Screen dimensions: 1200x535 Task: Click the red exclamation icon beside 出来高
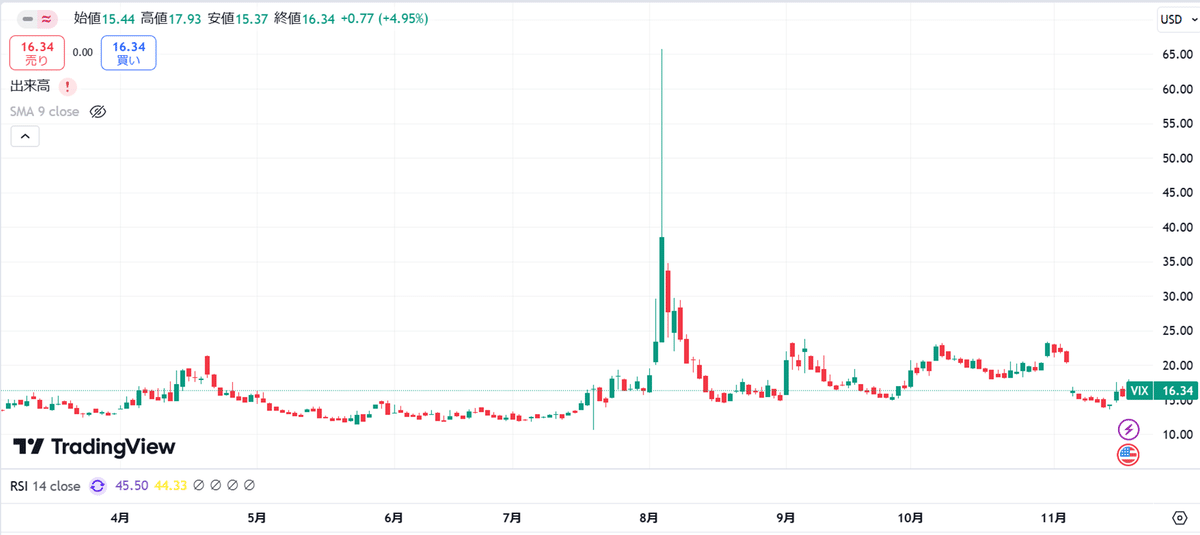pyautogui.click(x=68, y=87)
